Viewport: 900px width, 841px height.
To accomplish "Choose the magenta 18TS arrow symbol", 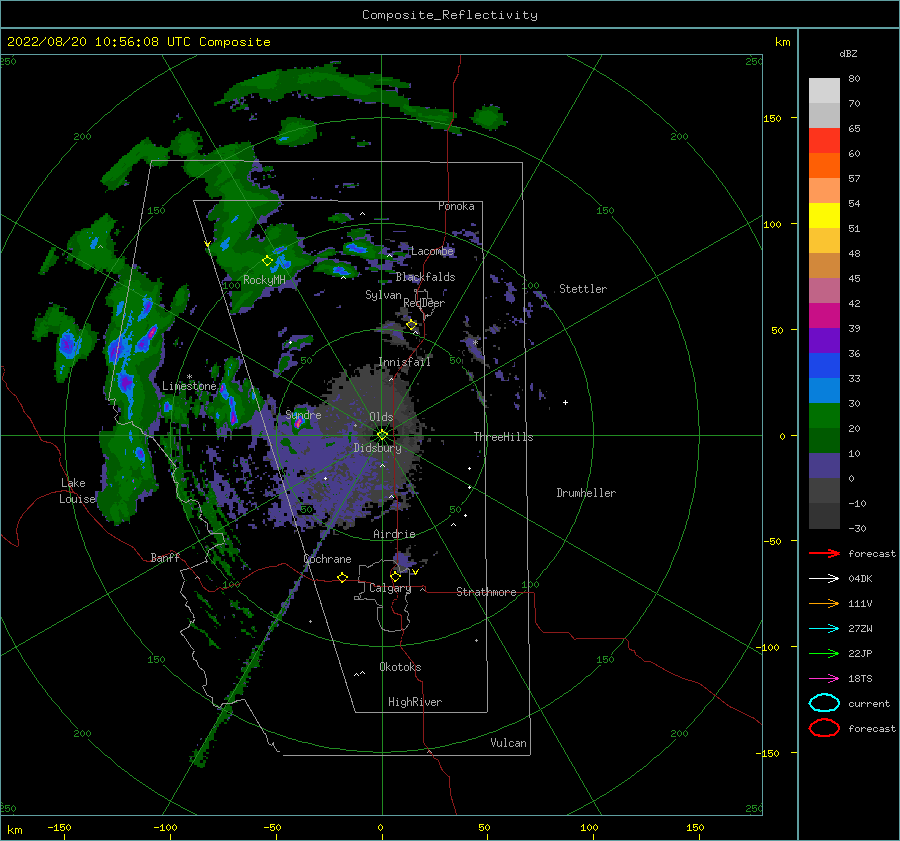I will pyautogui.click(x=824, y=679).
